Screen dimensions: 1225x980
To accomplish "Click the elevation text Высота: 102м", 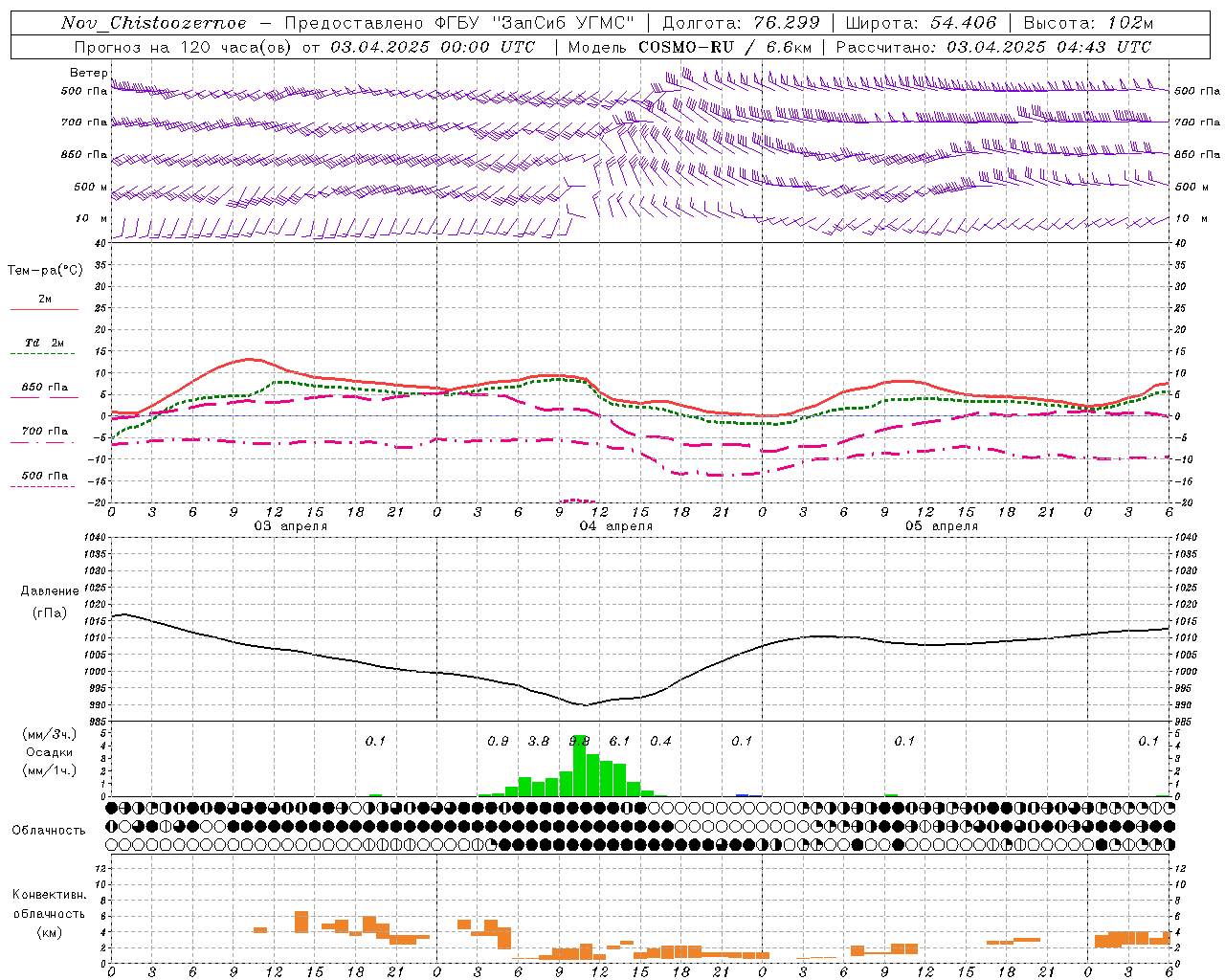I will 1087,23.
